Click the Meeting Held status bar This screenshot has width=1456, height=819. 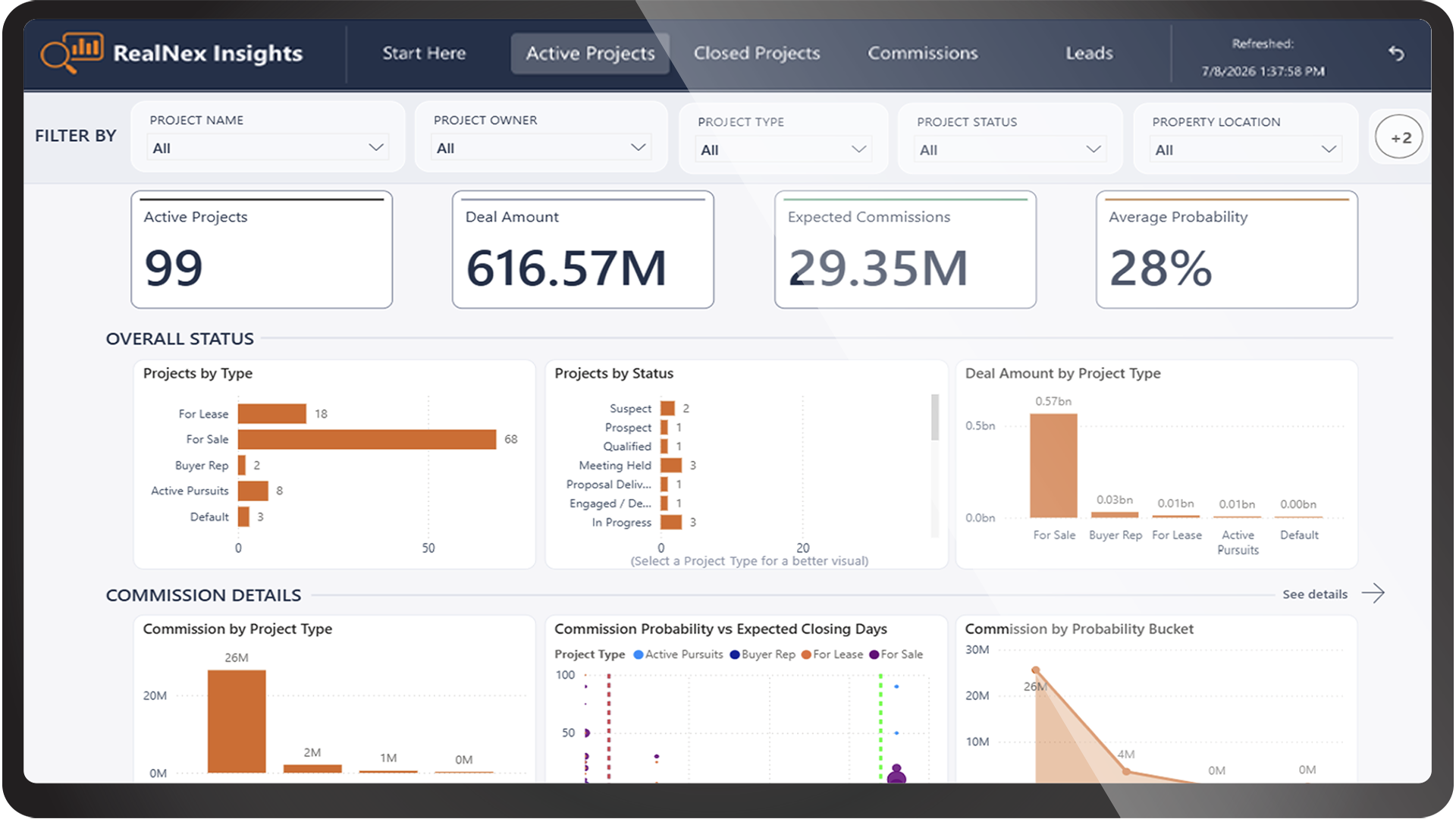[x=671, y=465]
